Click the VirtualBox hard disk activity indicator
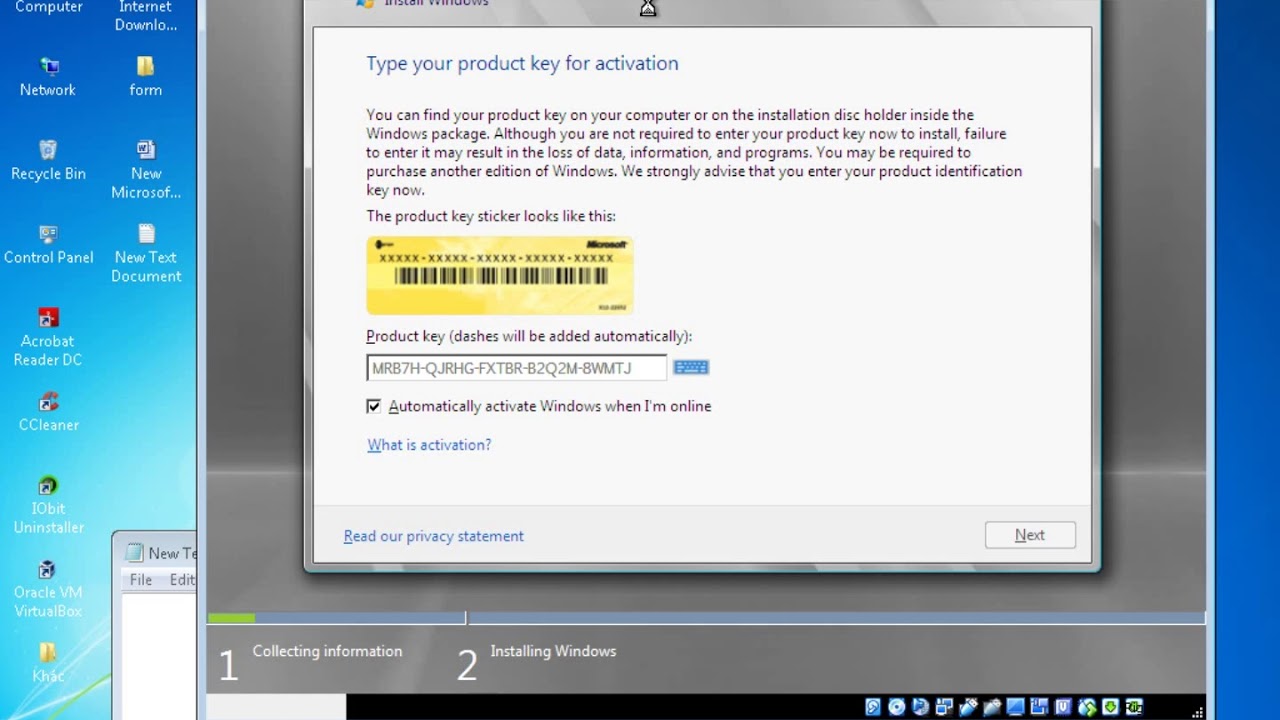This screenshot has height=720, width=1280. [x=873, y=707]
